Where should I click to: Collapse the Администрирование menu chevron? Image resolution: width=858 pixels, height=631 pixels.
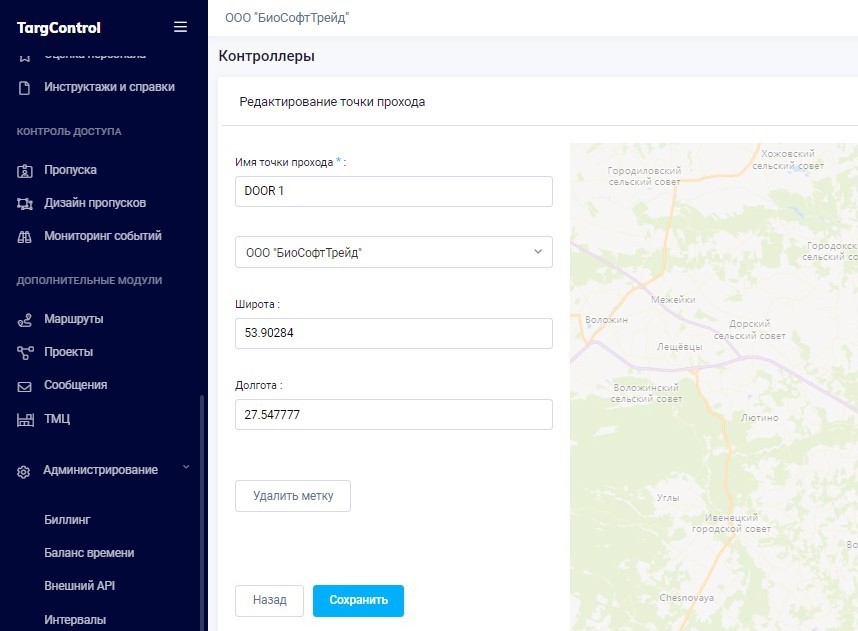186,467
